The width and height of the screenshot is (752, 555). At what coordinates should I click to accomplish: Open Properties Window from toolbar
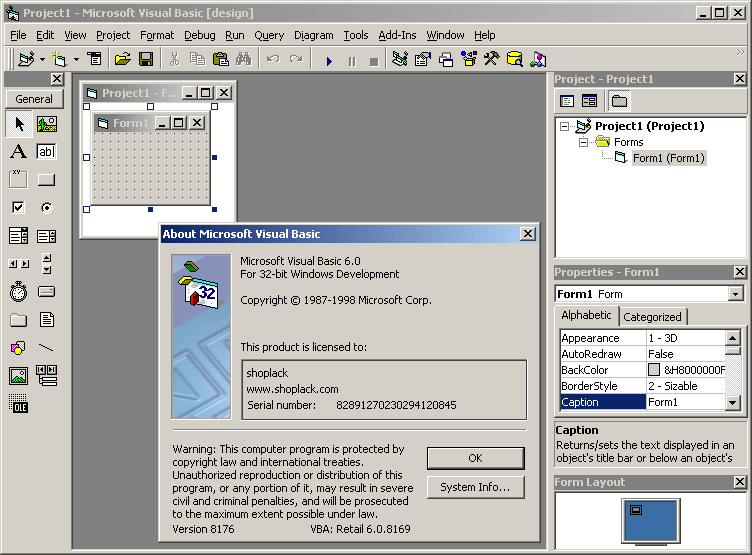(423, 59)
